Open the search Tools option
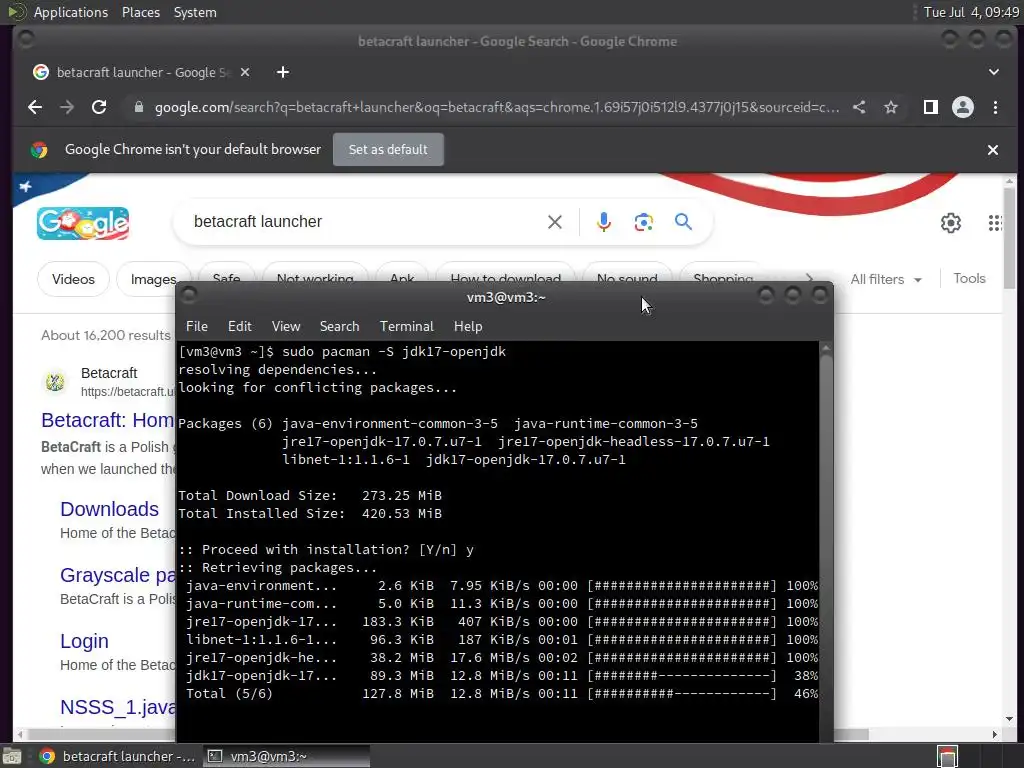 click(x=969, y=278)
